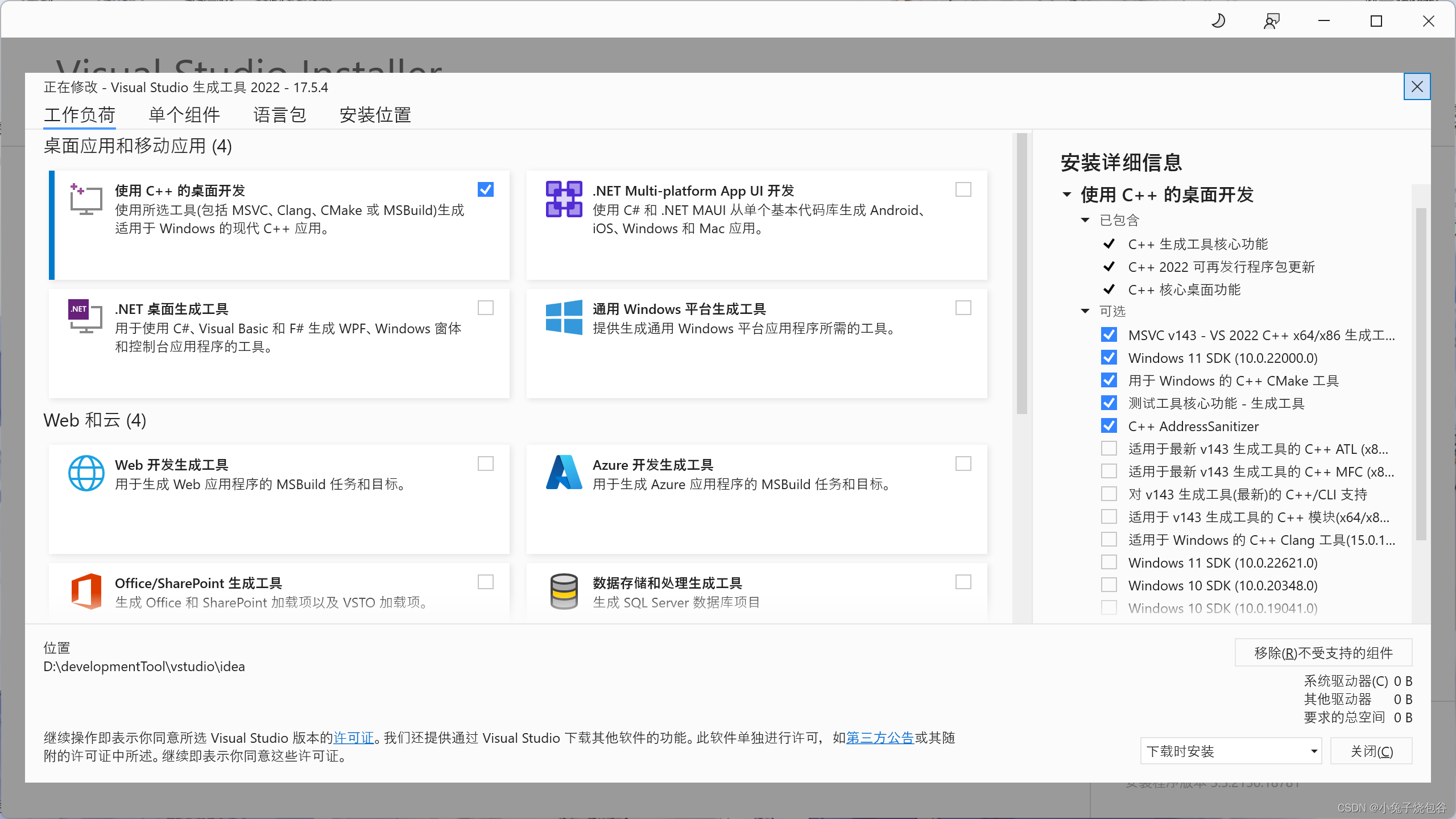The width and height of the screenshot is (1456, 819).
Task: Toggle dark theme with the moon icon
Action: (x=1218, y=21)
